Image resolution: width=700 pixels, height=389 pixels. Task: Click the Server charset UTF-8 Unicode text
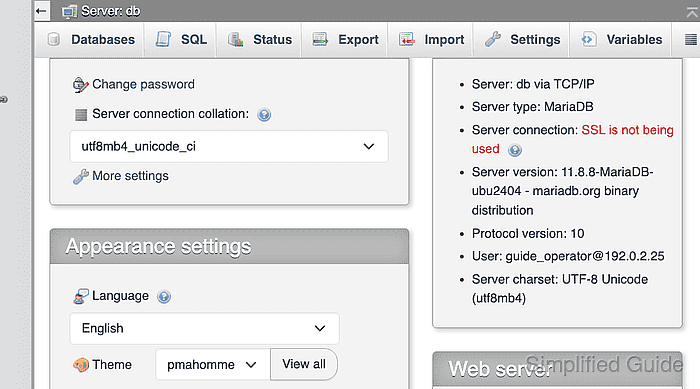click(560, 289)
